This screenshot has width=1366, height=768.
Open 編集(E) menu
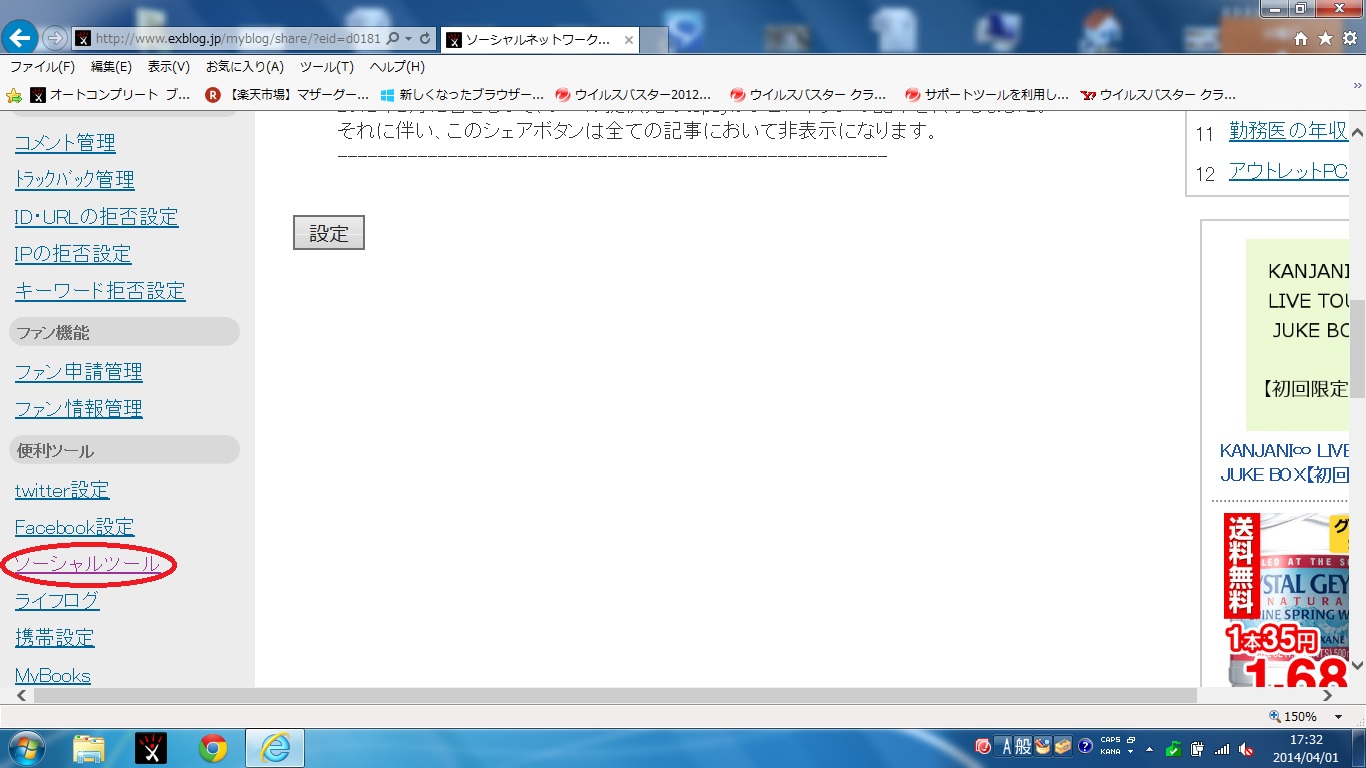pyautogui.click(x=111, y=67)
